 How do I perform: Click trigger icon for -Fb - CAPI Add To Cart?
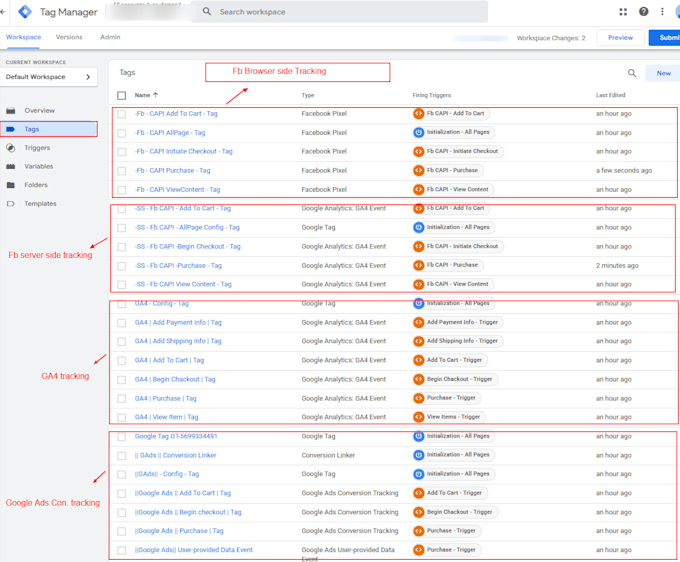click(418, 114)
